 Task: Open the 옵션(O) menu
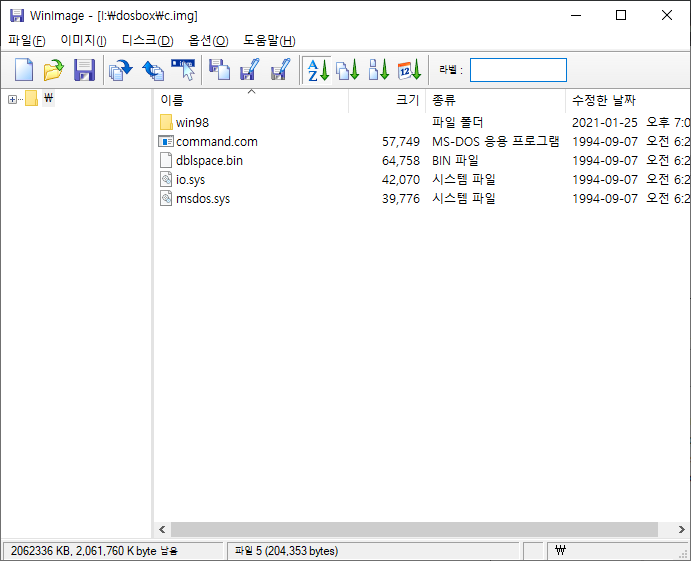[x=208, y=41]
